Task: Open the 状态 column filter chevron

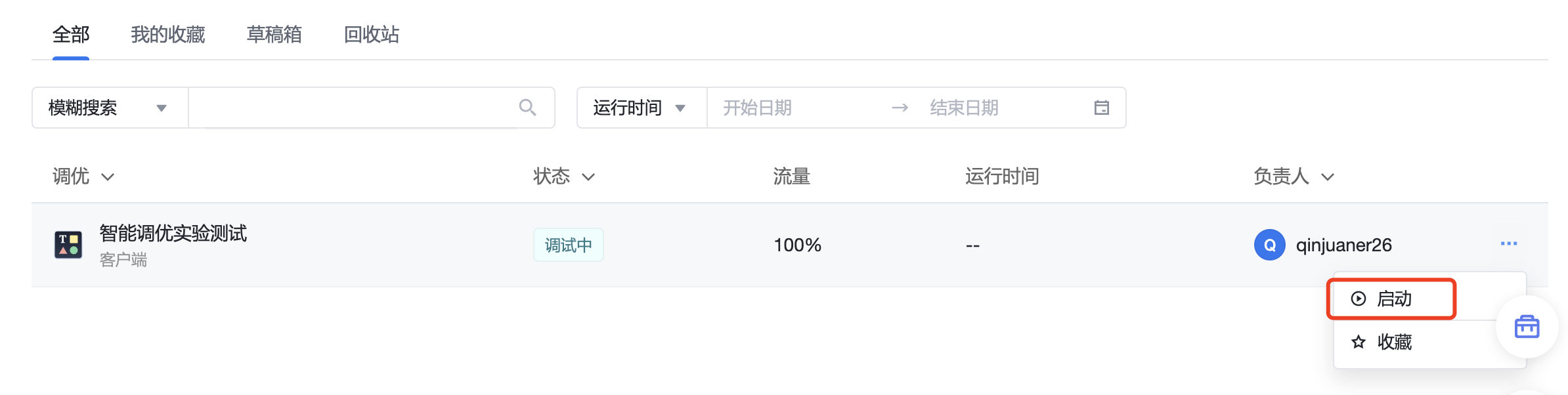Action: [588, 177]
